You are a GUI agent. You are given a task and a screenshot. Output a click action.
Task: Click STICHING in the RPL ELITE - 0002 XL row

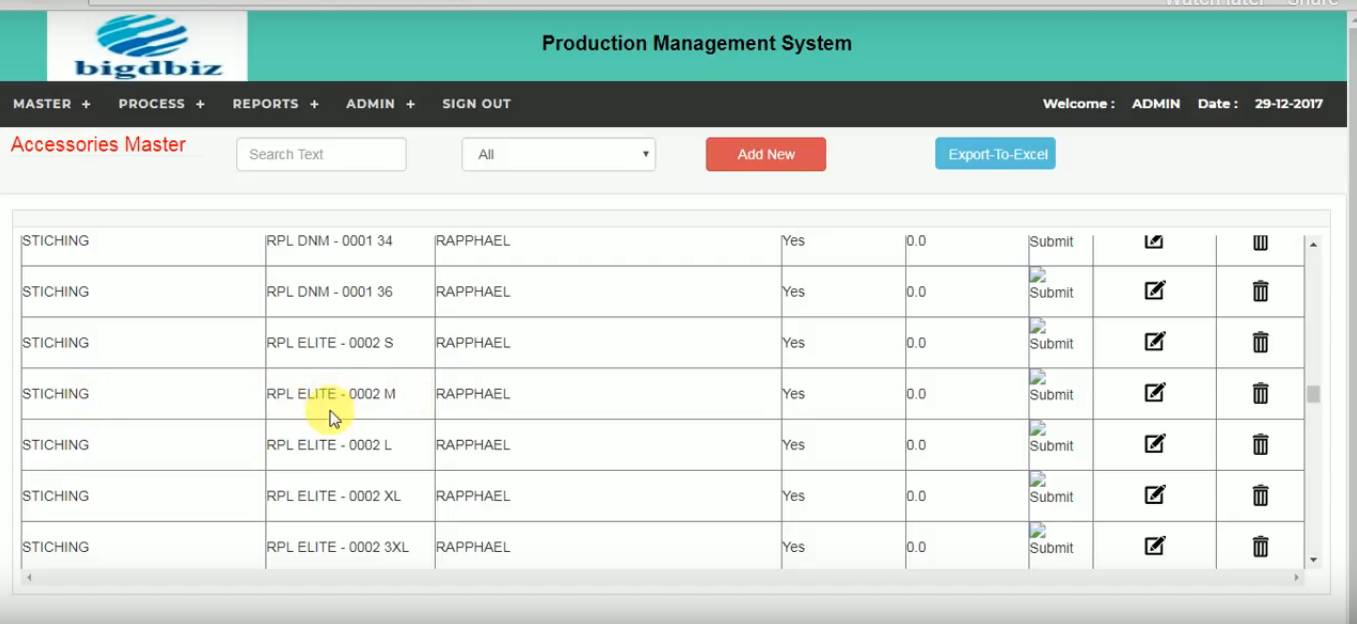point(56,496)
